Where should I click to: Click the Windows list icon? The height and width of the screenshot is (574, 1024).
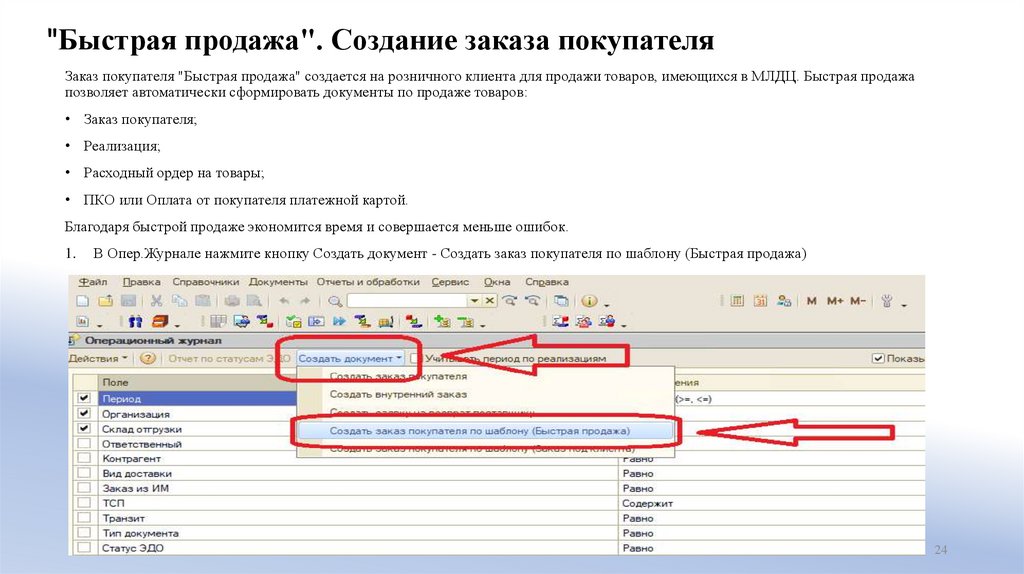tap(560, 301)
